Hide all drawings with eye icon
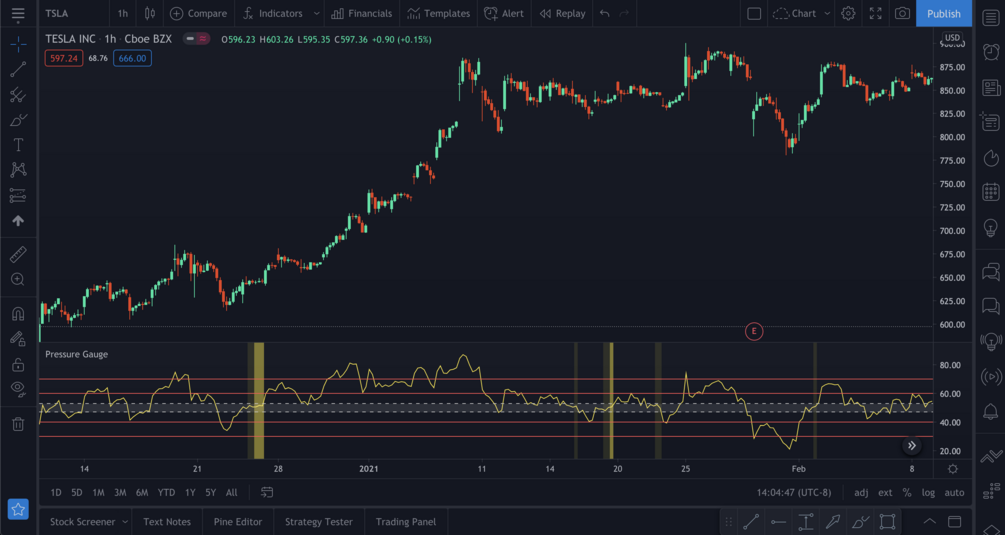The height and width of the screenshot is (535, 1005). tap(18, 390)
